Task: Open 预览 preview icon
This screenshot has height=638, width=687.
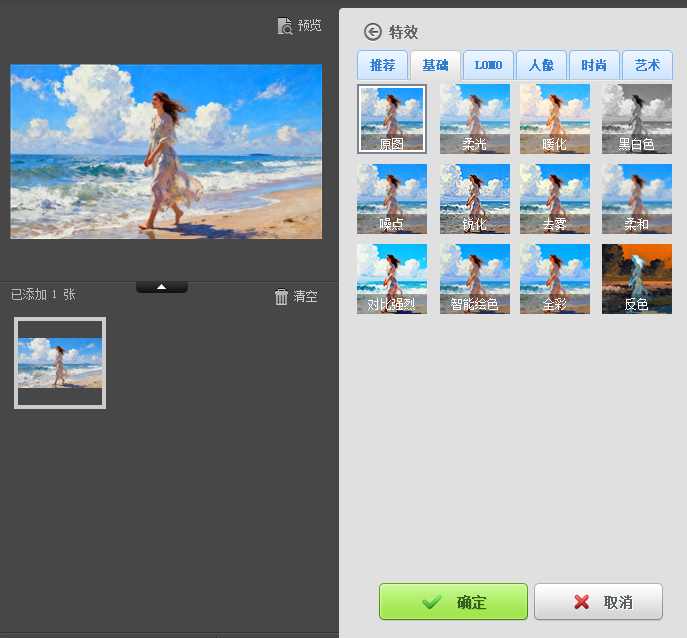Action: point(286,26)
